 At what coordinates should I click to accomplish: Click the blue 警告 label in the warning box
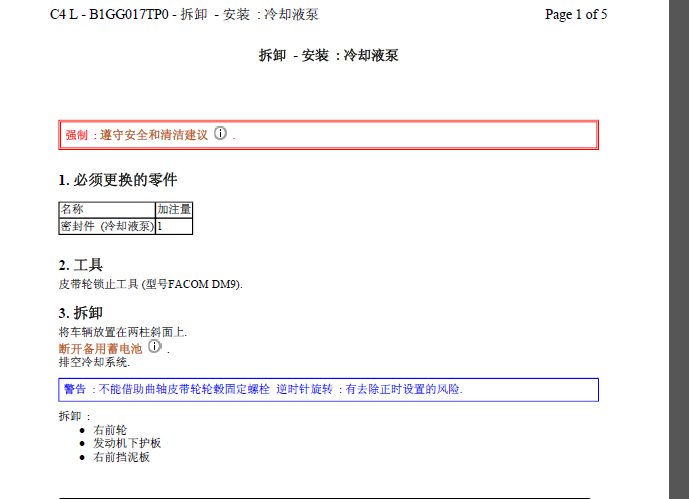[x=75, y=389]
